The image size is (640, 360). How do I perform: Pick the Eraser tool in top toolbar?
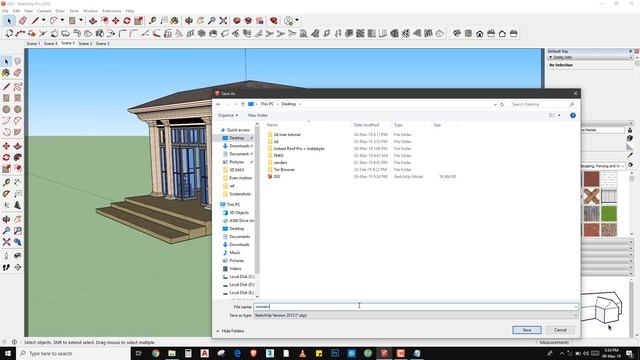click(x=22, y=20)
